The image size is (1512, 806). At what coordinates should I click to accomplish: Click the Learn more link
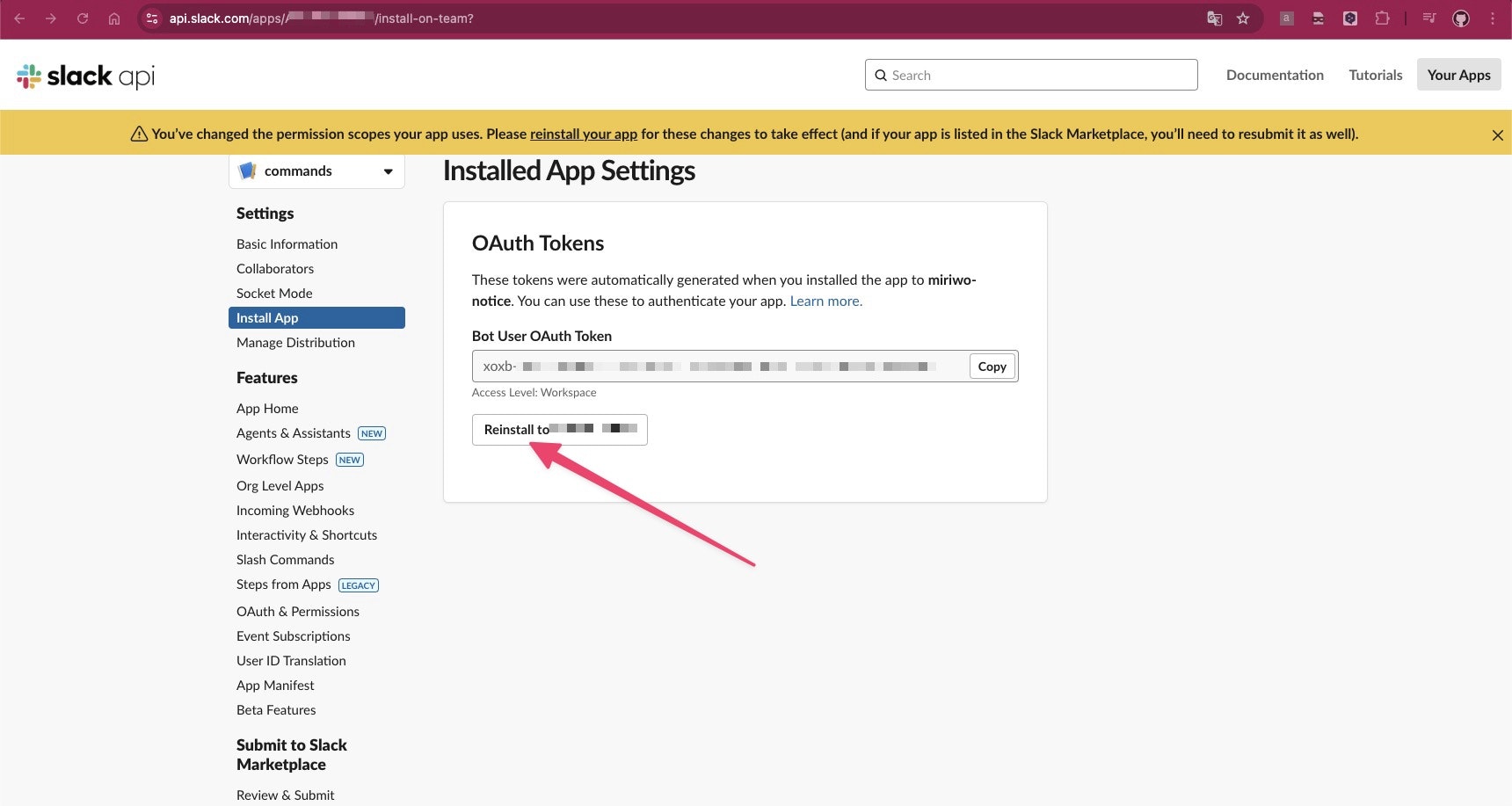click(x=826, y=301)
